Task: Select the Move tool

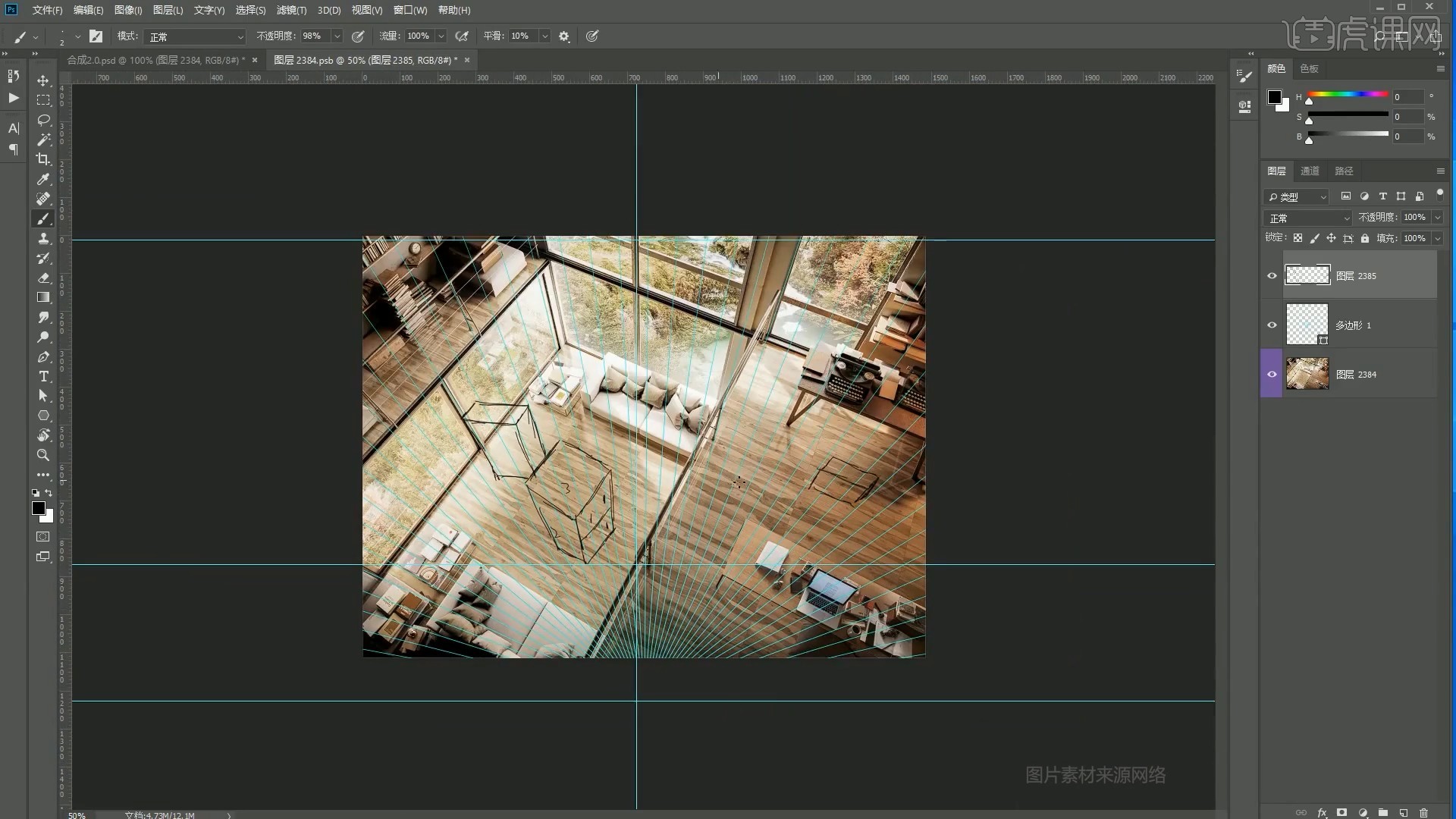Action: (x=43, y=80)
